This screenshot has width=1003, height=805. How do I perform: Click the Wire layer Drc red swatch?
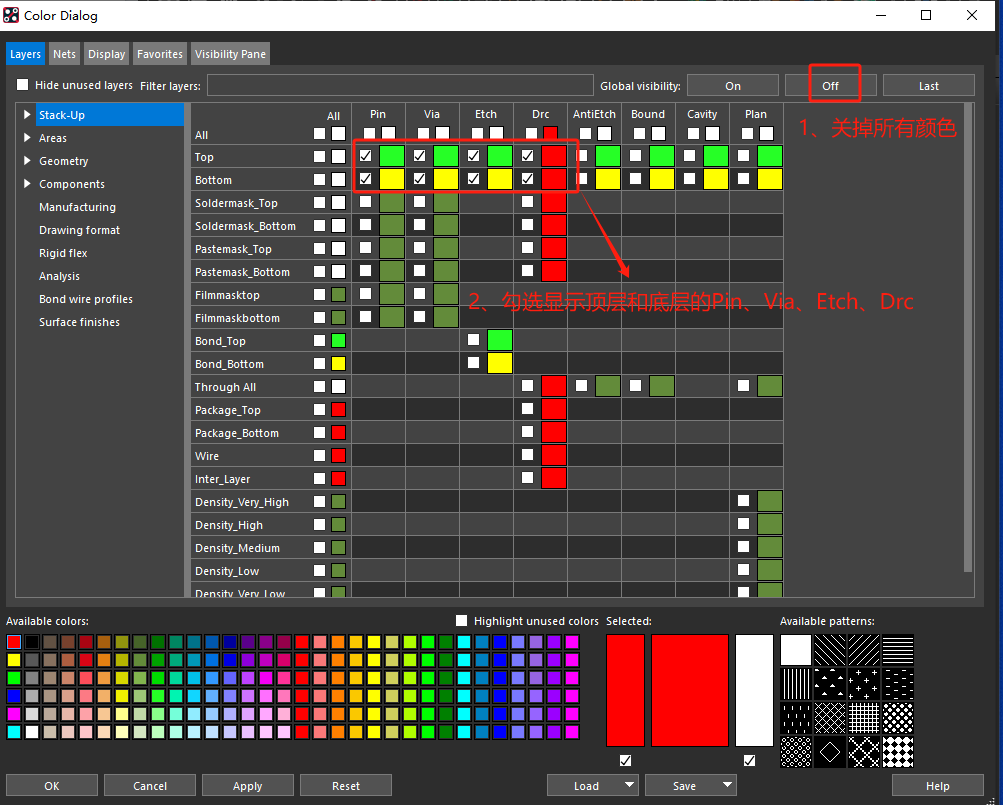pos(554,455)
